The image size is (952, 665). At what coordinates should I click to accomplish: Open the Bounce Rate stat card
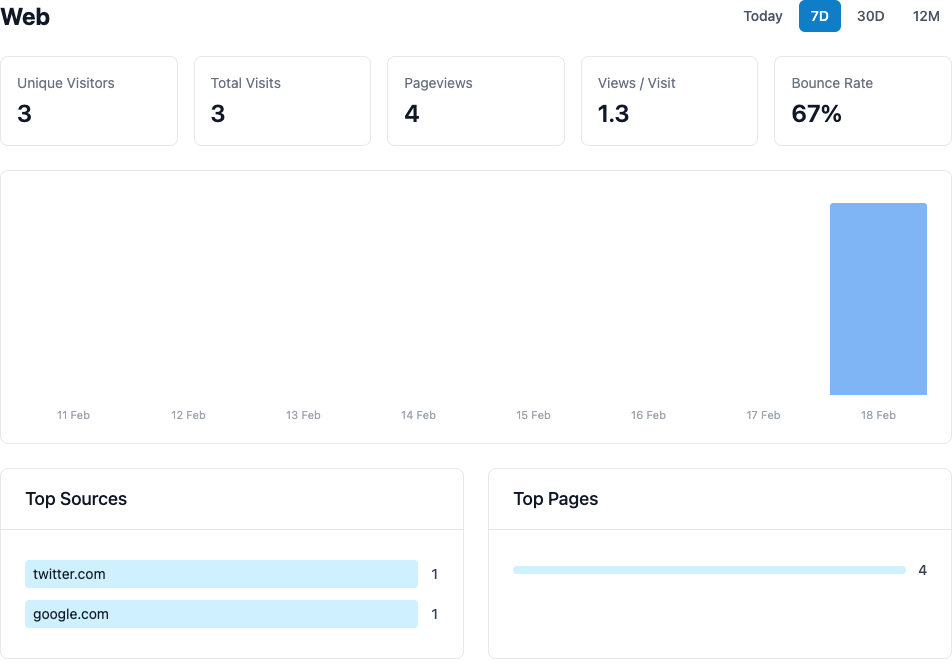pos(862,100)
